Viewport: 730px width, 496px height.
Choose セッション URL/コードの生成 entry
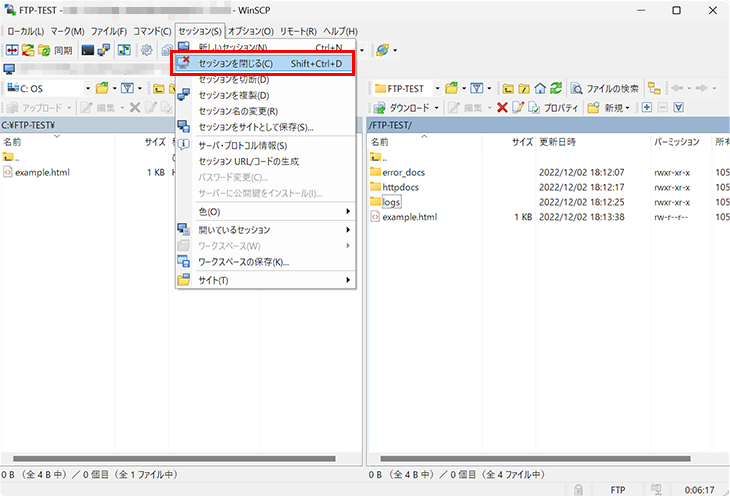click(x=265, y=162)
